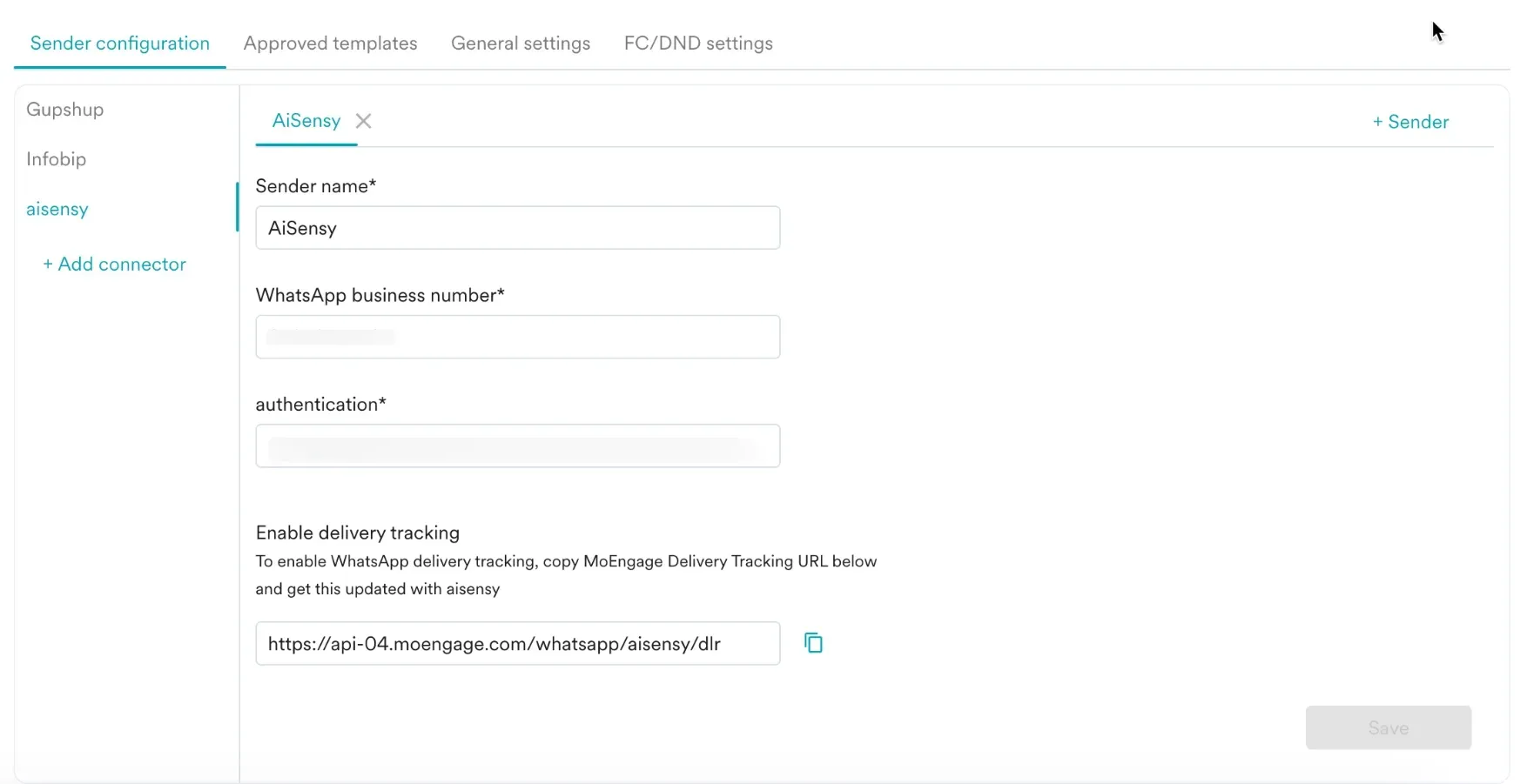Screen dimensions: 1520x784
Task: Focus the WhatsApp business number field
Action: [518, 337]
